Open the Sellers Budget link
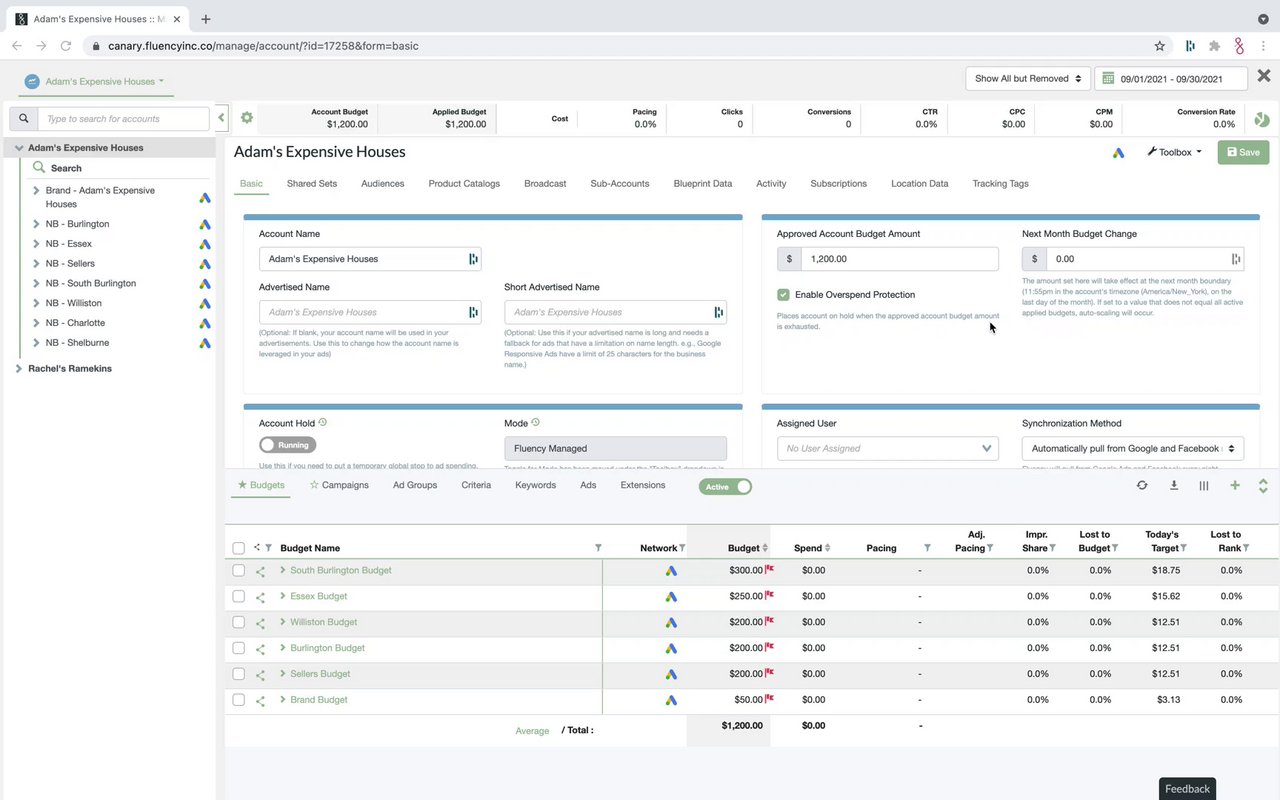 [x=320, y=674]
